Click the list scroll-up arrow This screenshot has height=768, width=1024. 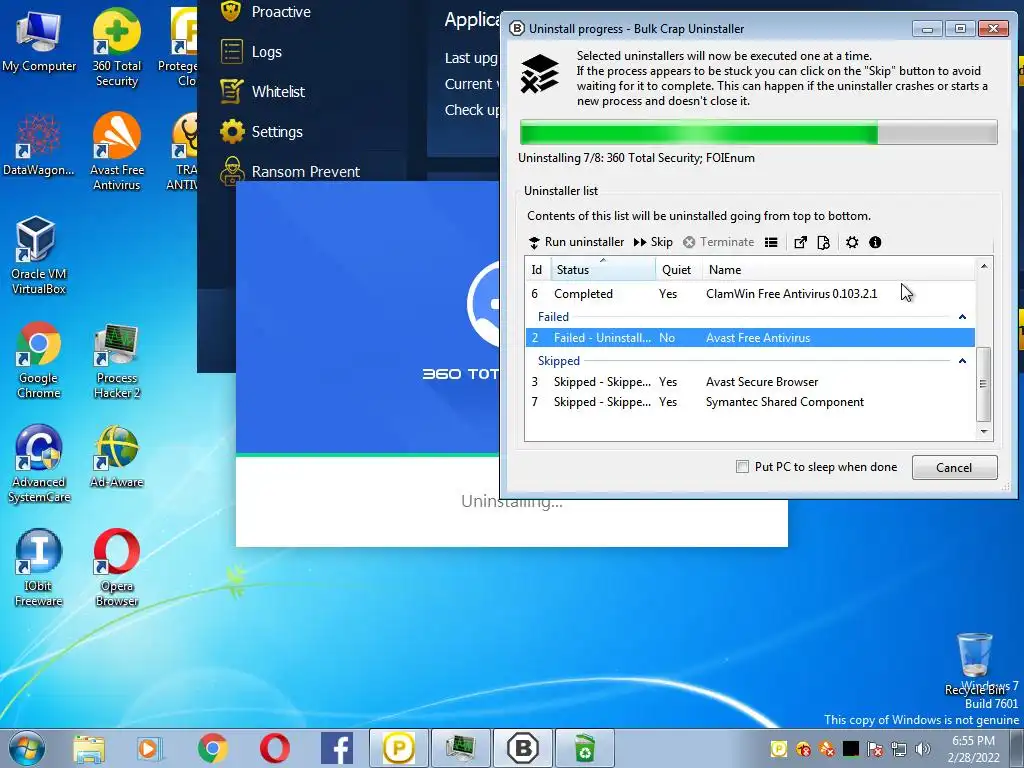[x=984, y=266]
